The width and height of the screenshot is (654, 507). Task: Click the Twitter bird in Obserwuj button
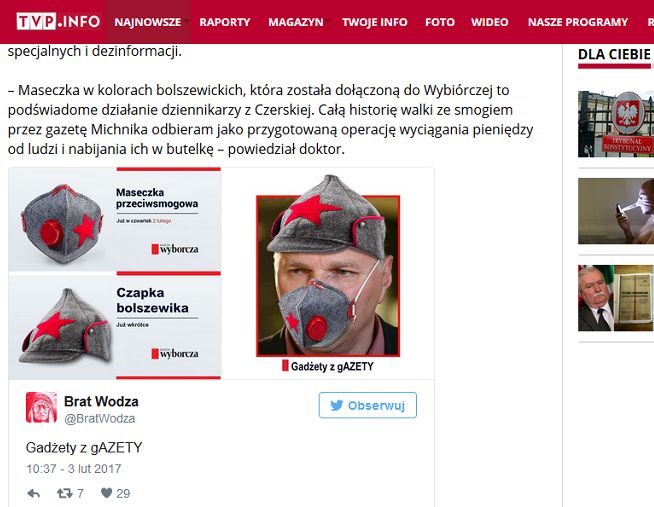(x=337, y=405)
